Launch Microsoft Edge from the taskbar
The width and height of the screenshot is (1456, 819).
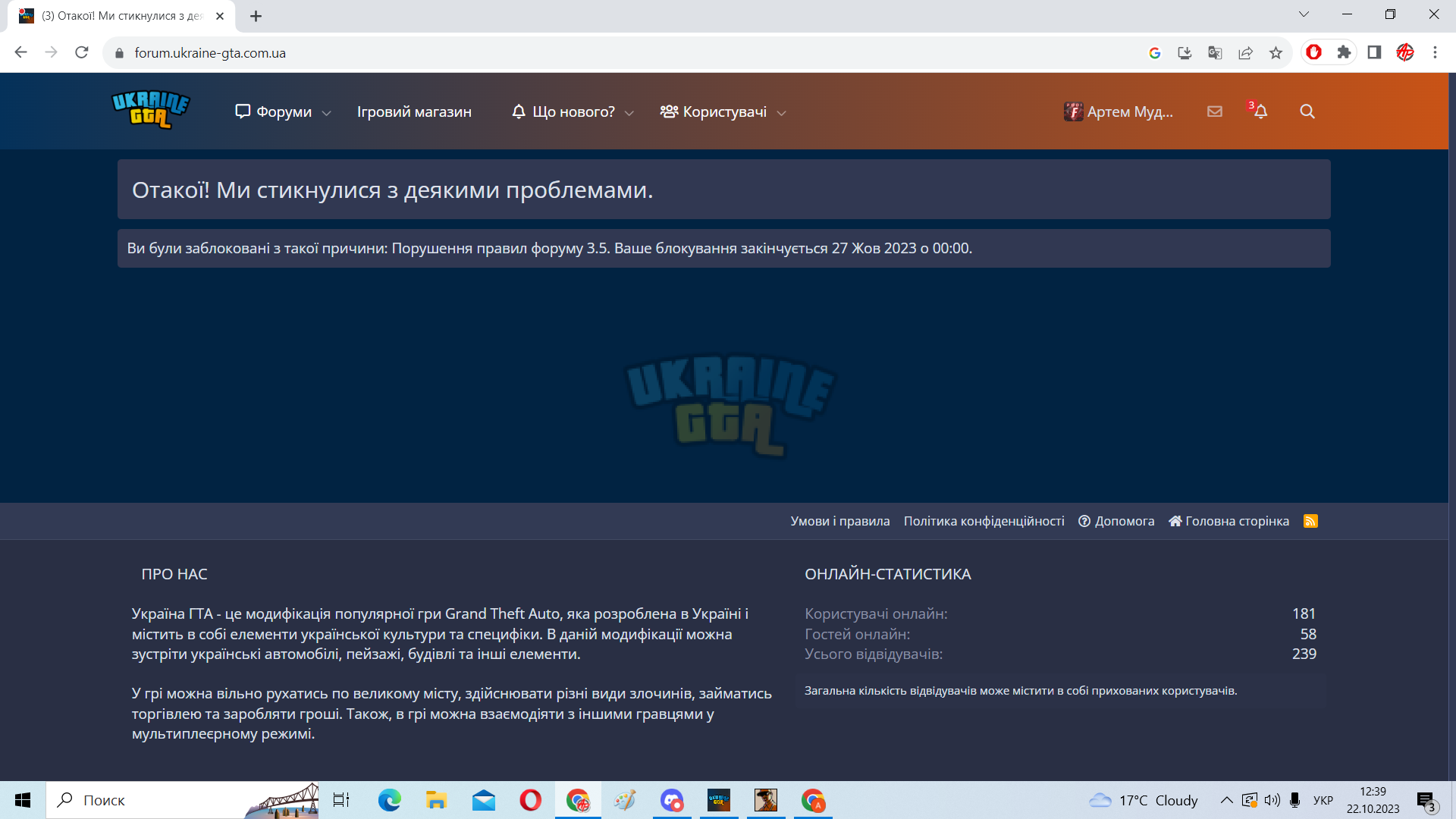point(390,800)
